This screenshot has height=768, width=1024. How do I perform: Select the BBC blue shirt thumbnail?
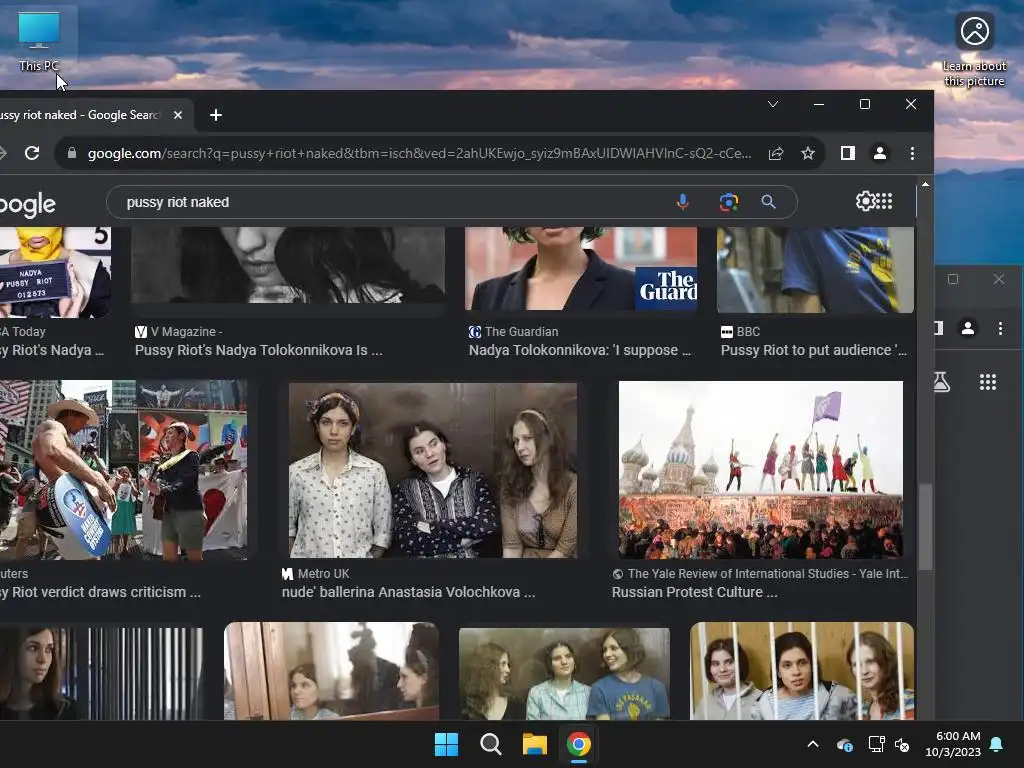point(815,269)
